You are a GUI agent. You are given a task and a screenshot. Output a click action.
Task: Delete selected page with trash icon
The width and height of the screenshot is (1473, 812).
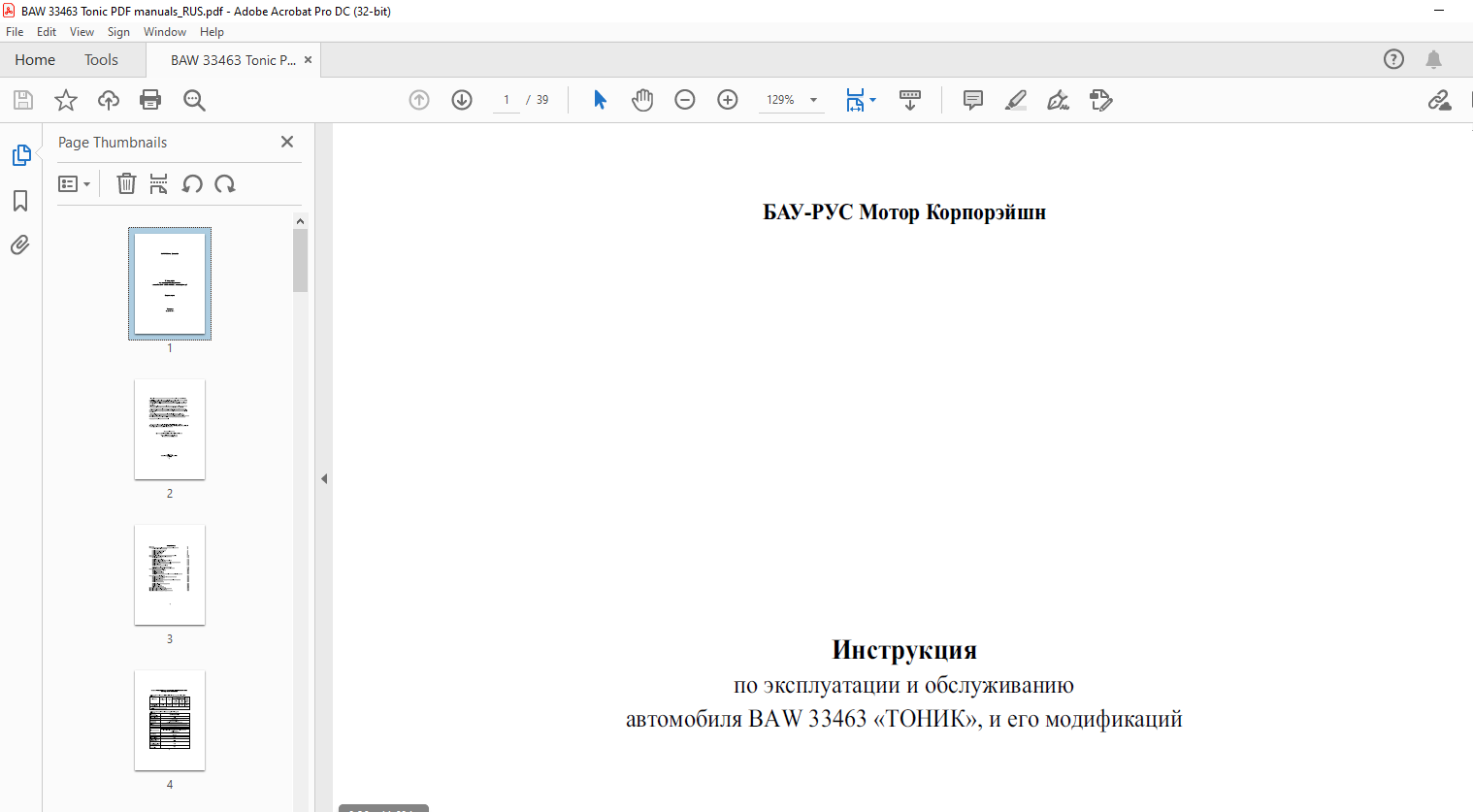click(x=126, y=183)
